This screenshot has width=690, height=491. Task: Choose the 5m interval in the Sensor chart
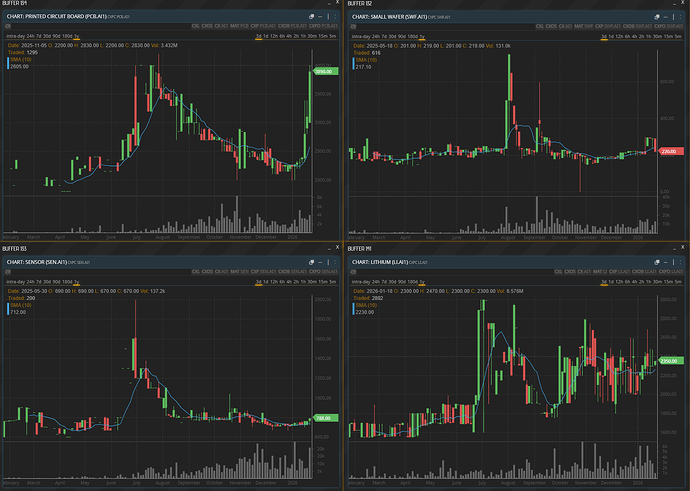pyautogui.click(x=335, y=283)
